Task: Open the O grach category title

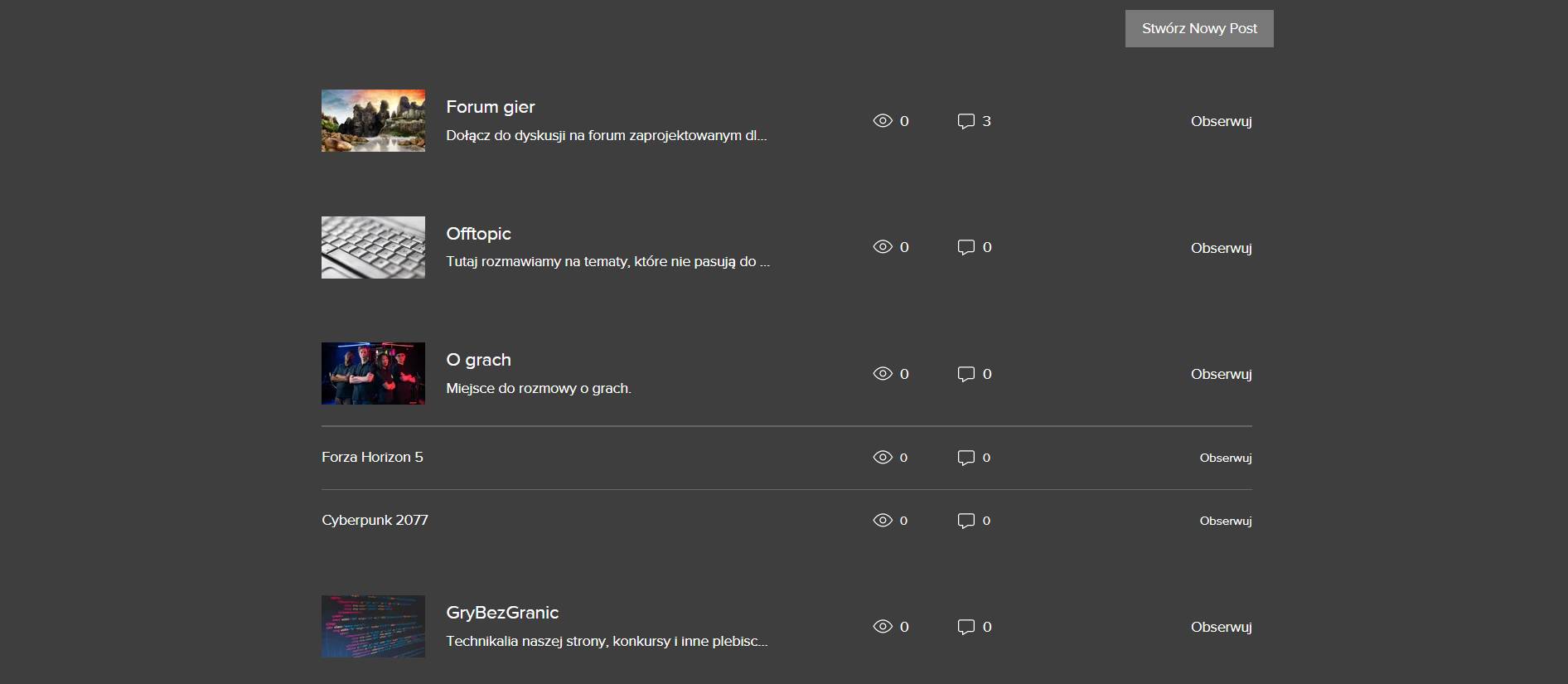Action: click(x=478, y=360)
